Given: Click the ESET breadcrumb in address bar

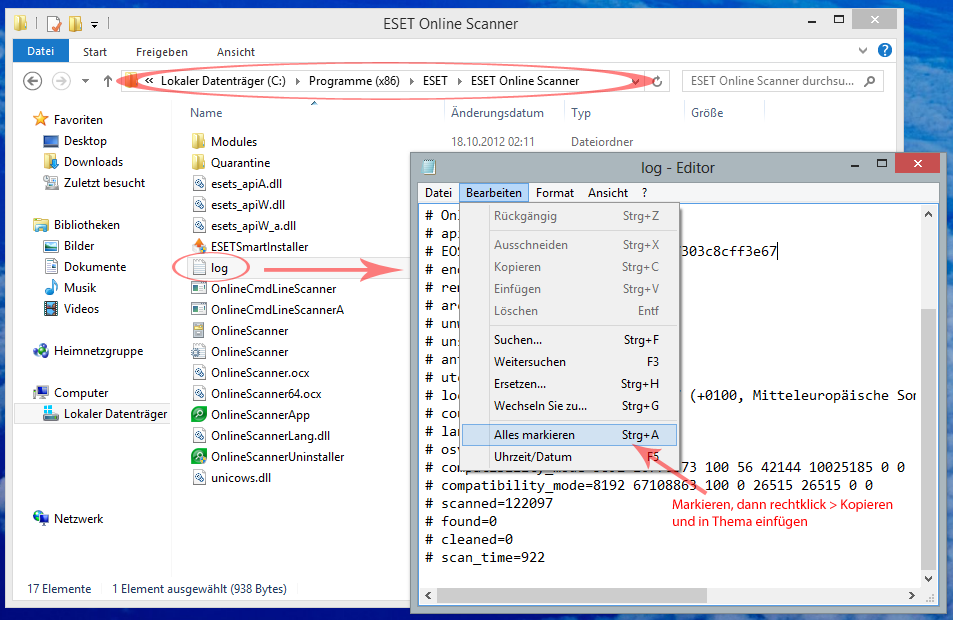Looking at the screenshot, I should click(435, 81).
